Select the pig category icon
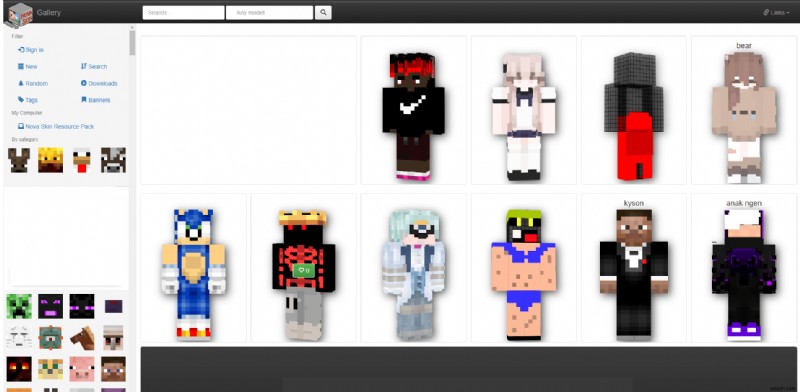 (x=82, y=369)
